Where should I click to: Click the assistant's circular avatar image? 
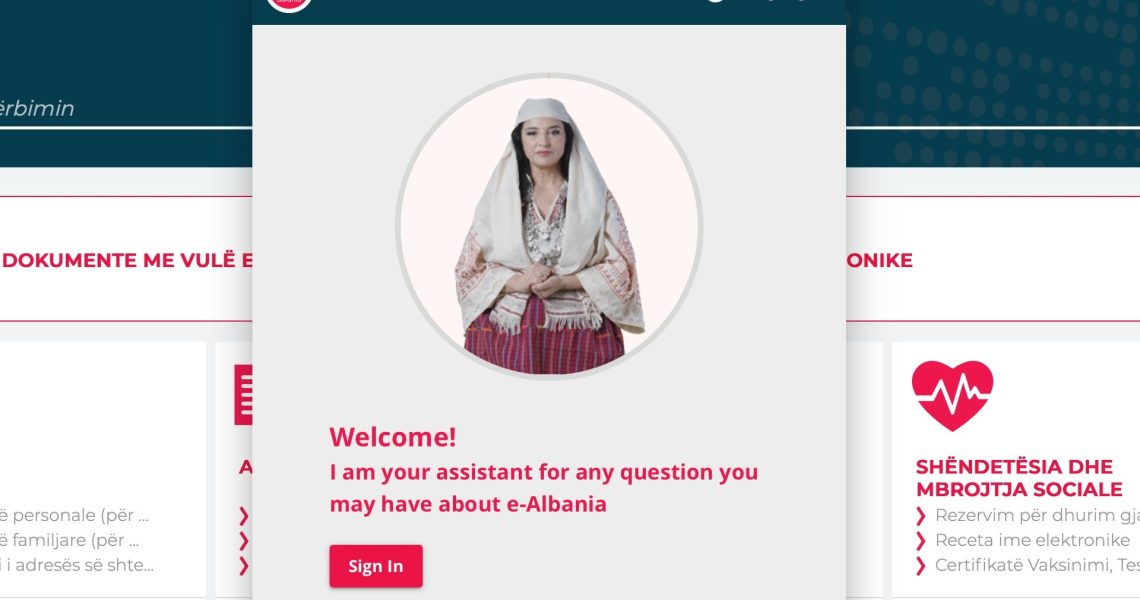[549, 225]
